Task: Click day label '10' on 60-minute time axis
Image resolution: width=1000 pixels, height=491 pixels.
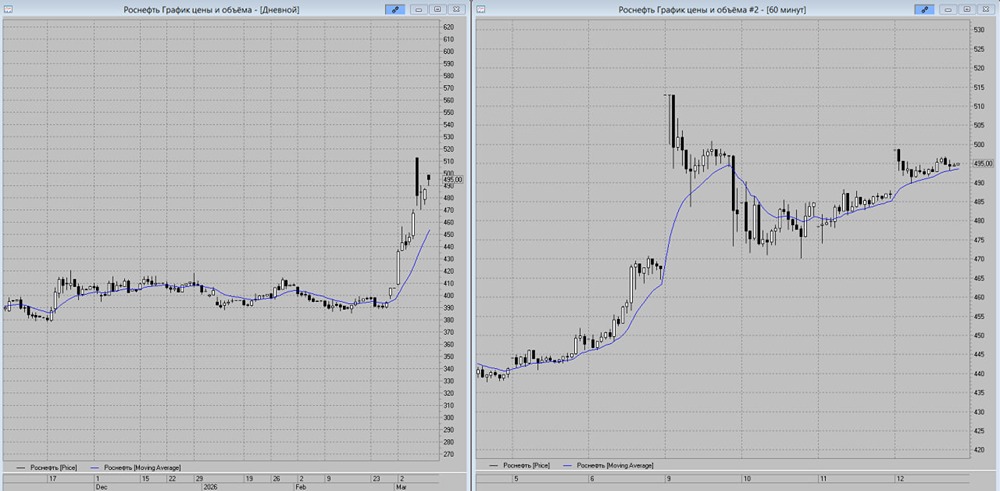Action: (x=746, y=478)
